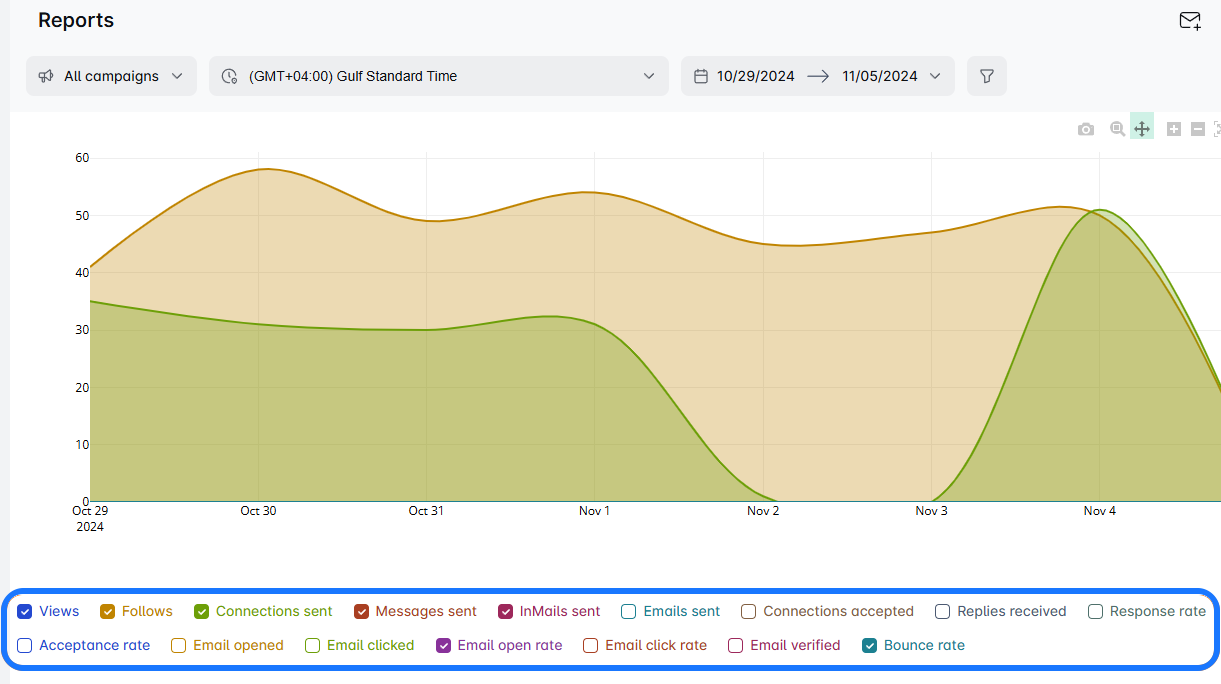Enable the Emails sent checkbox
The image size is (1221, 684).
coord(629,611)
